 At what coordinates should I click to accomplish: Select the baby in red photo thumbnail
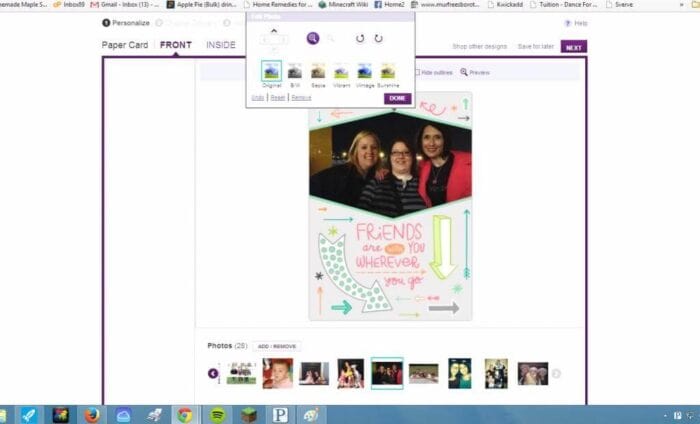click(278, 373)
